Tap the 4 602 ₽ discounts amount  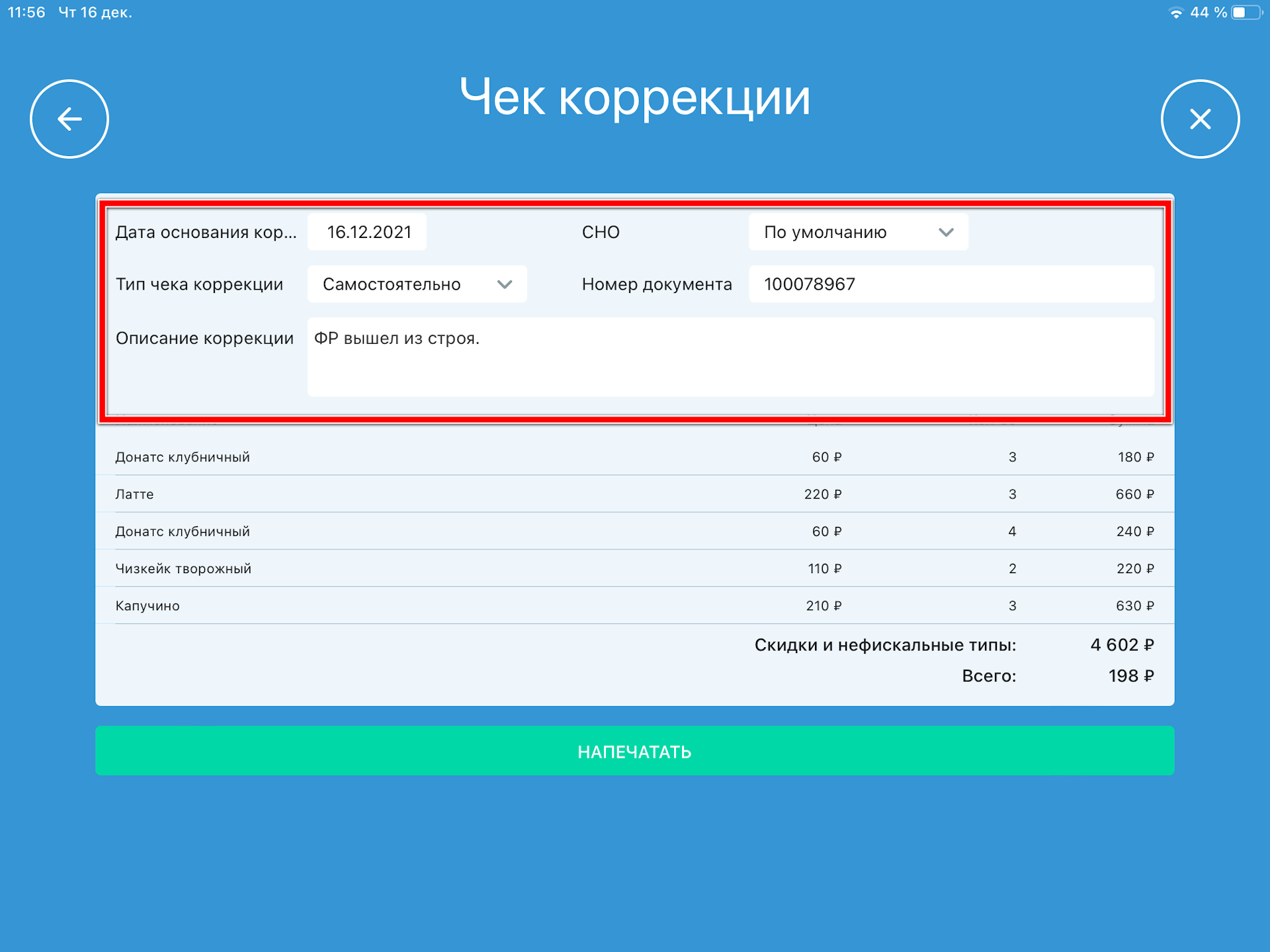(1122, 645)
